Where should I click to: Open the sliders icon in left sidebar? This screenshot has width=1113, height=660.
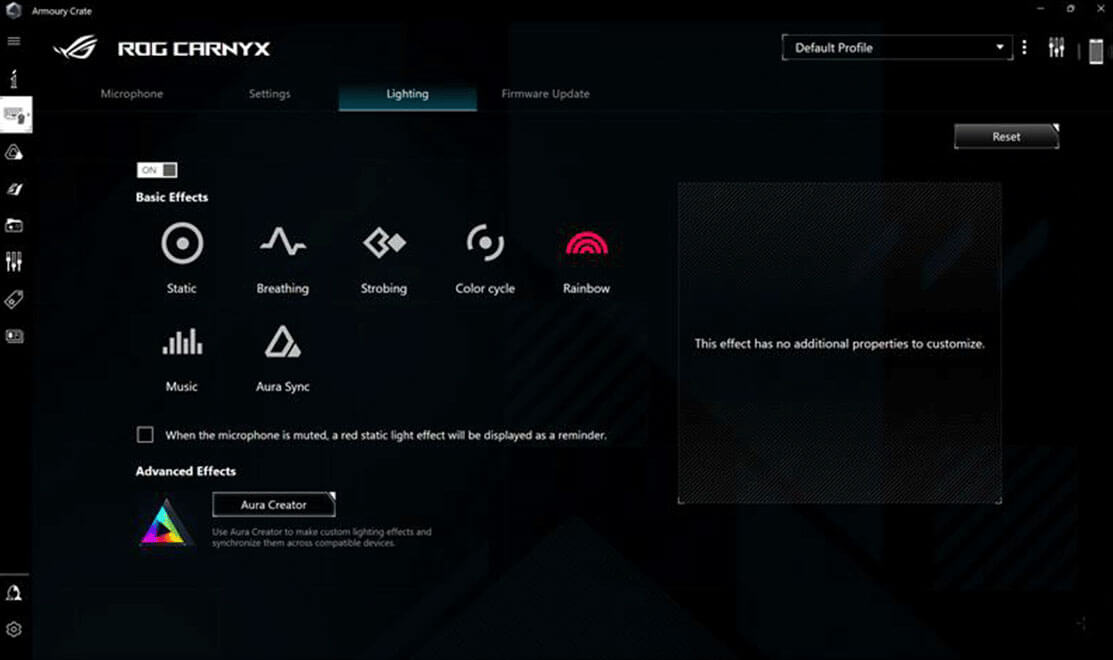coord(13,262)
